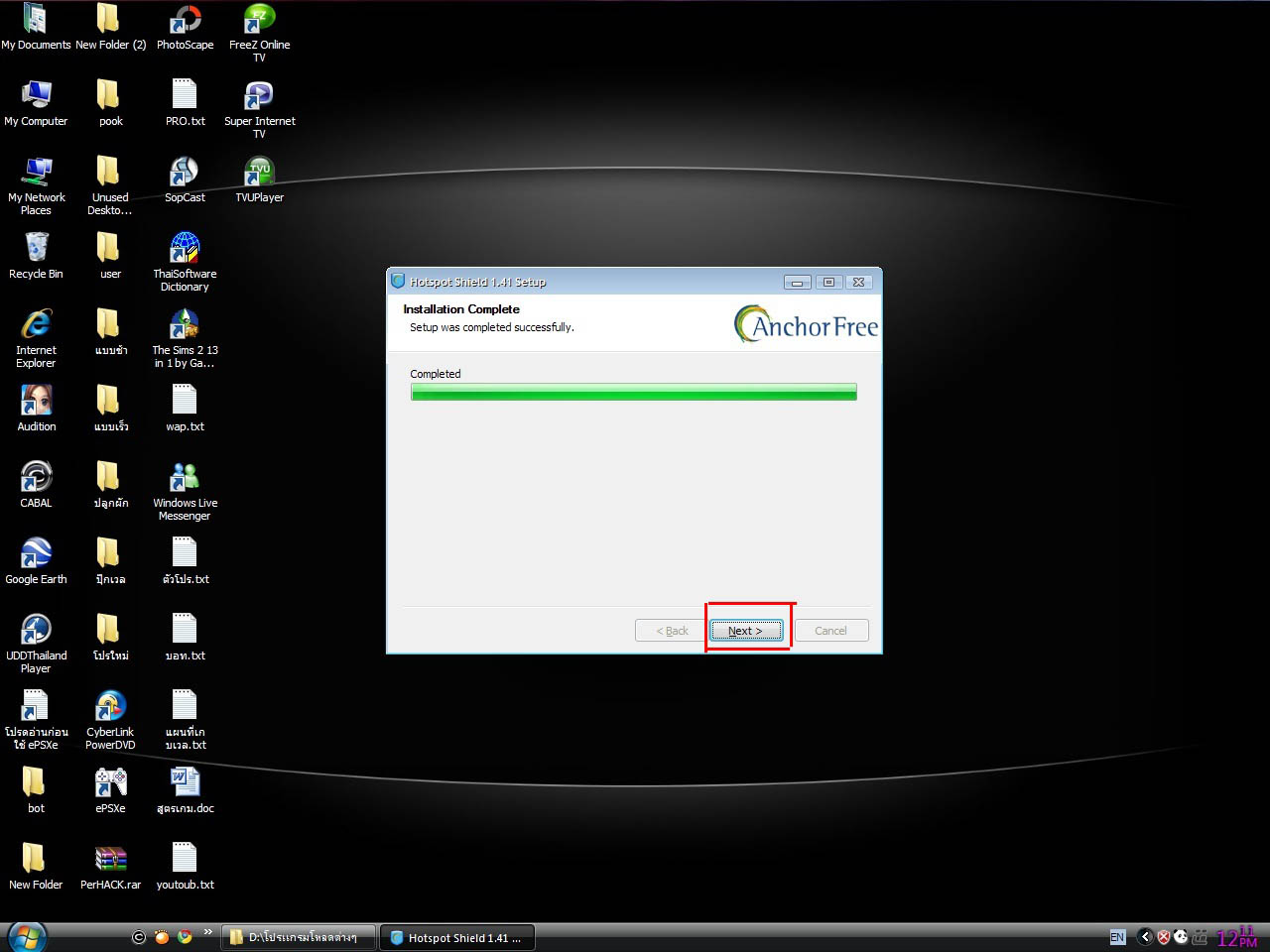This screenshot has height=952, width=1270.
Task: Select My Network Places icon
Action: coord(36,185)
